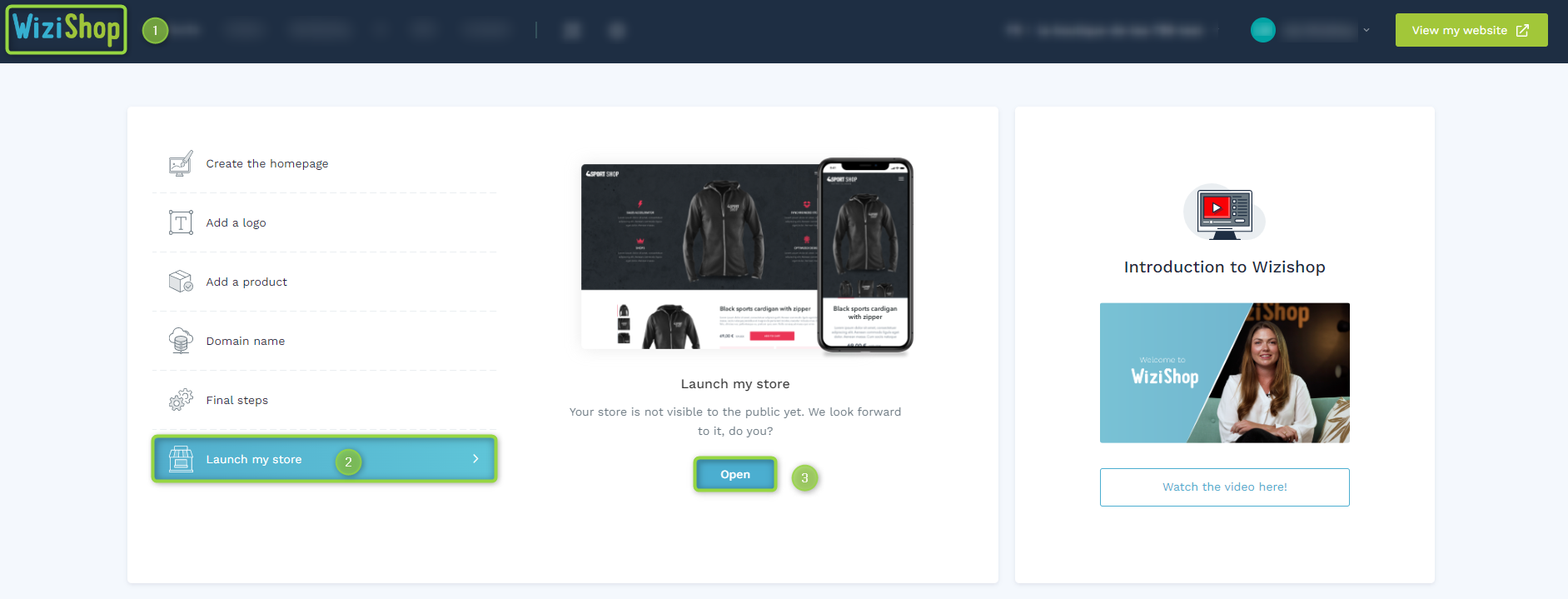Click the store preview mockup image
Viewport: 1568px width, 599px height.
(747, 256)
